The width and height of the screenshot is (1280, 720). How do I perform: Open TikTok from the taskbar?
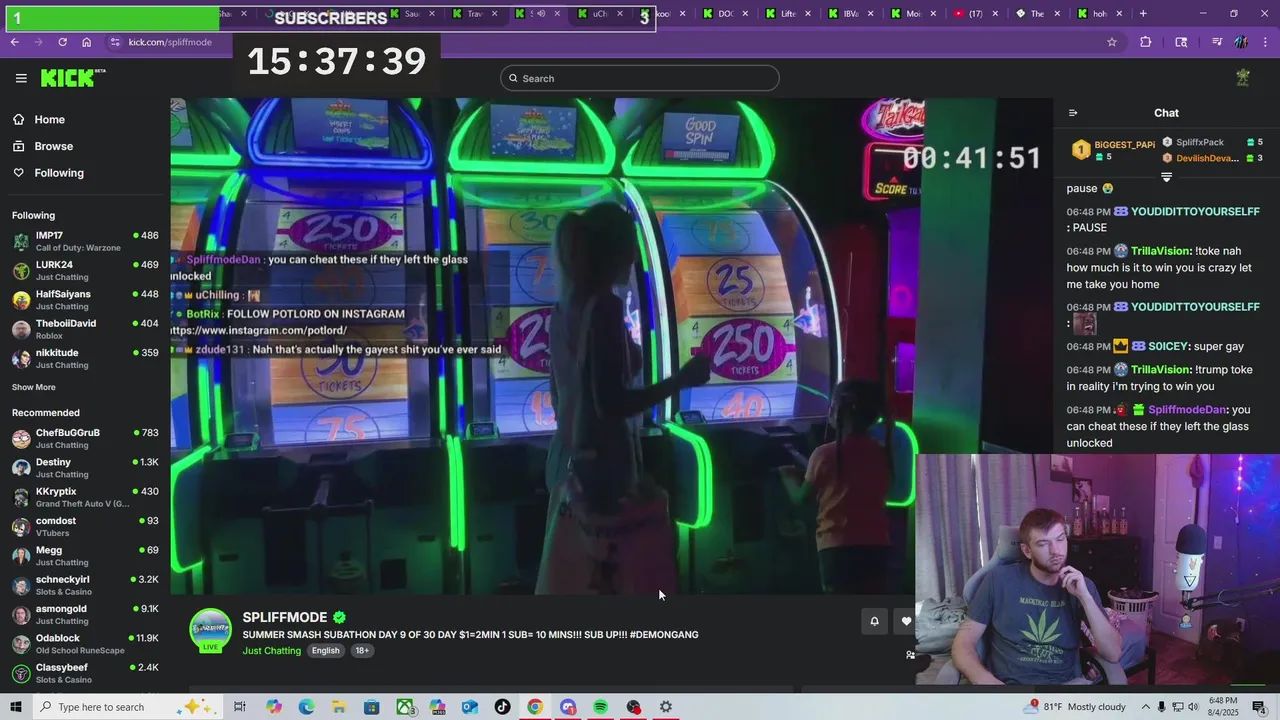click(x=502, y=707)
